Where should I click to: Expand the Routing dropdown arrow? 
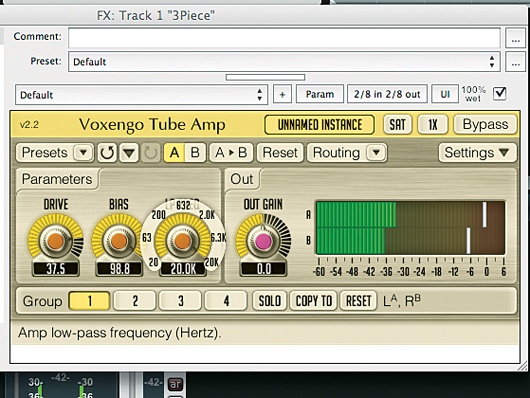click(x=376, y=153)
